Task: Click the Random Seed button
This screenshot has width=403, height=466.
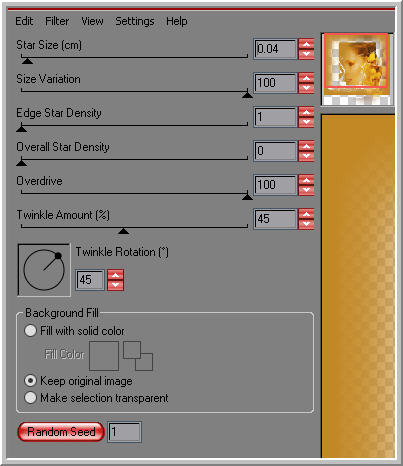Action: point(61,432)
